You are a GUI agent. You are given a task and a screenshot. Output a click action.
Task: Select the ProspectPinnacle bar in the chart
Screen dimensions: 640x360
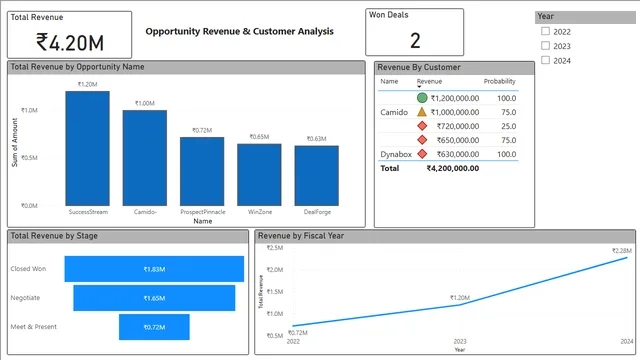202,171
